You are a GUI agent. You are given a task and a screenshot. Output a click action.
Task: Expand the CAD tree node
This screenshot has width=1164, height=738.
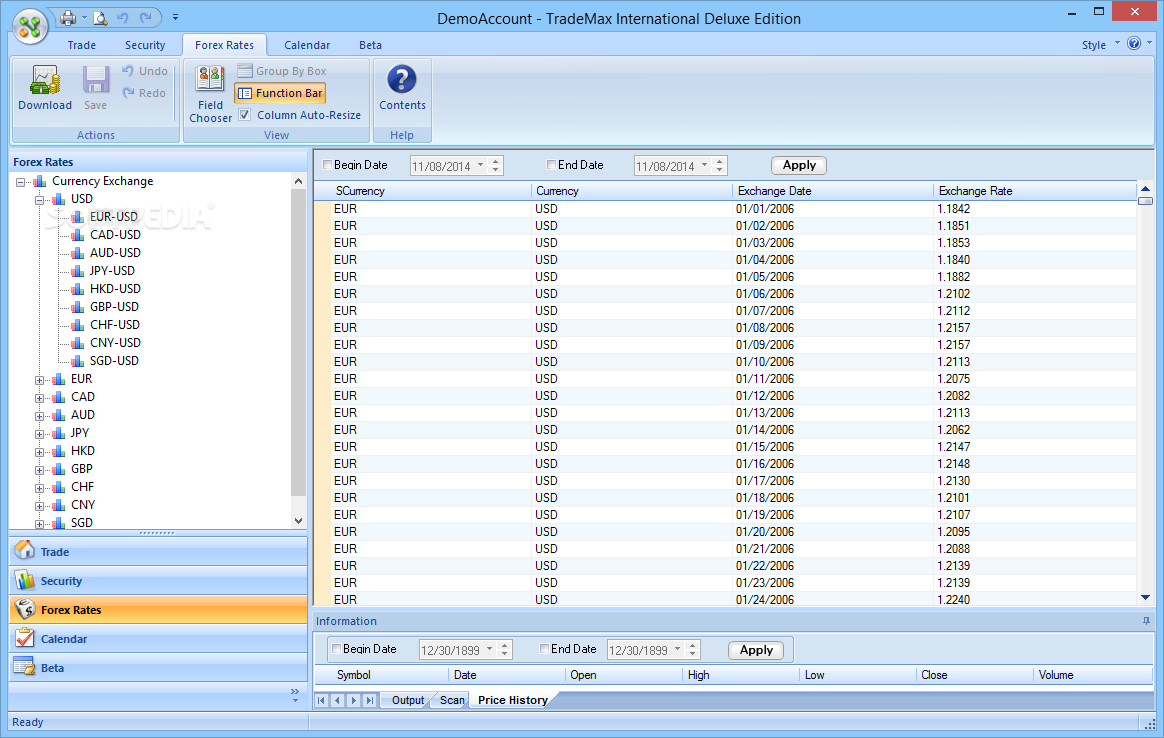tap(39, 398)
